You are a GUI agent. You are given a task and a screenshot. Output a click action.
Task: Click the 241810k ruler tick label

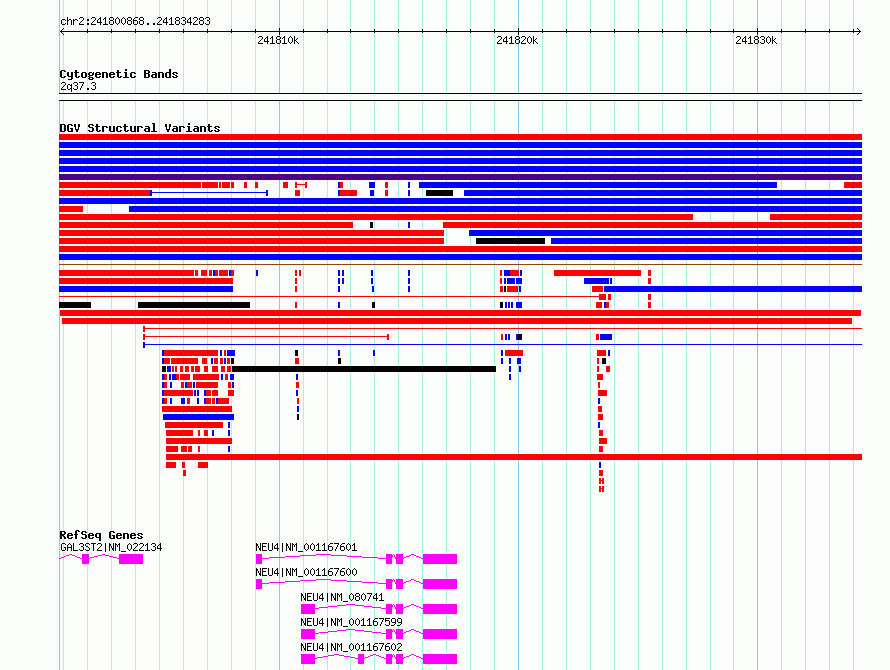click(278, 40)
